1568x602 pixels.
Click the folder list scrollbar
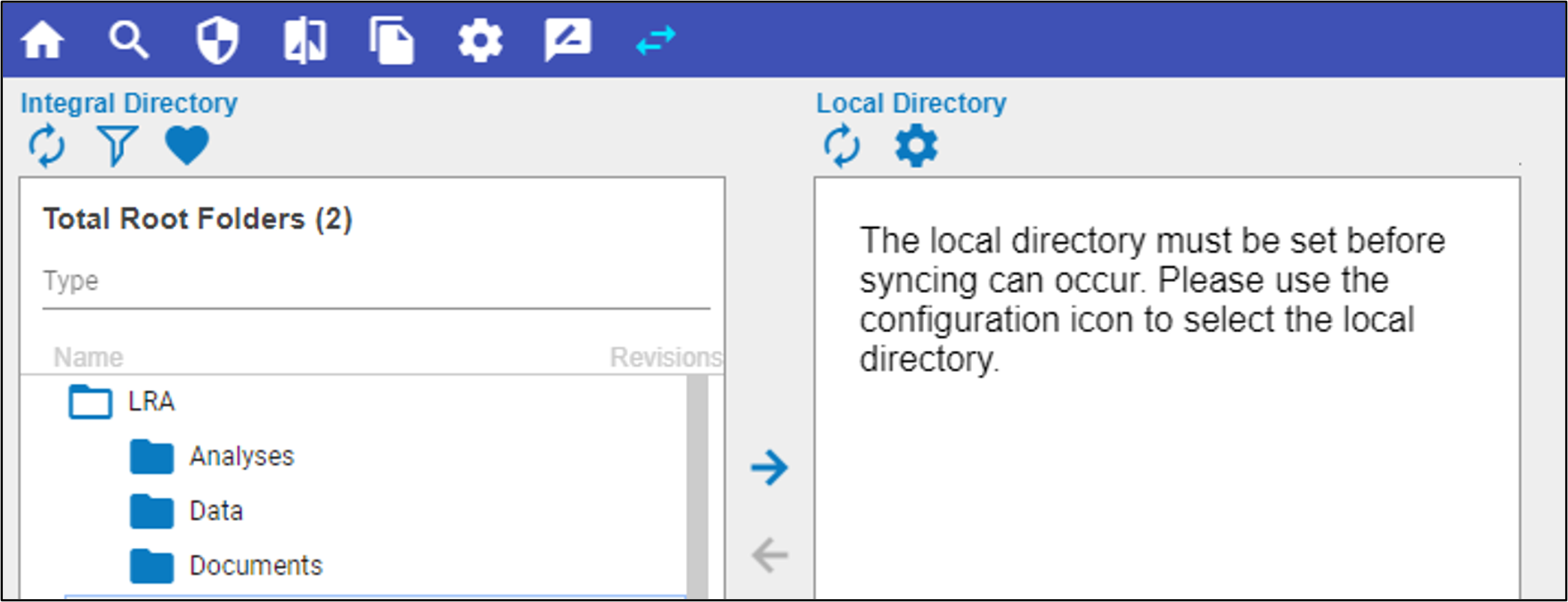(x=698, y=486)
